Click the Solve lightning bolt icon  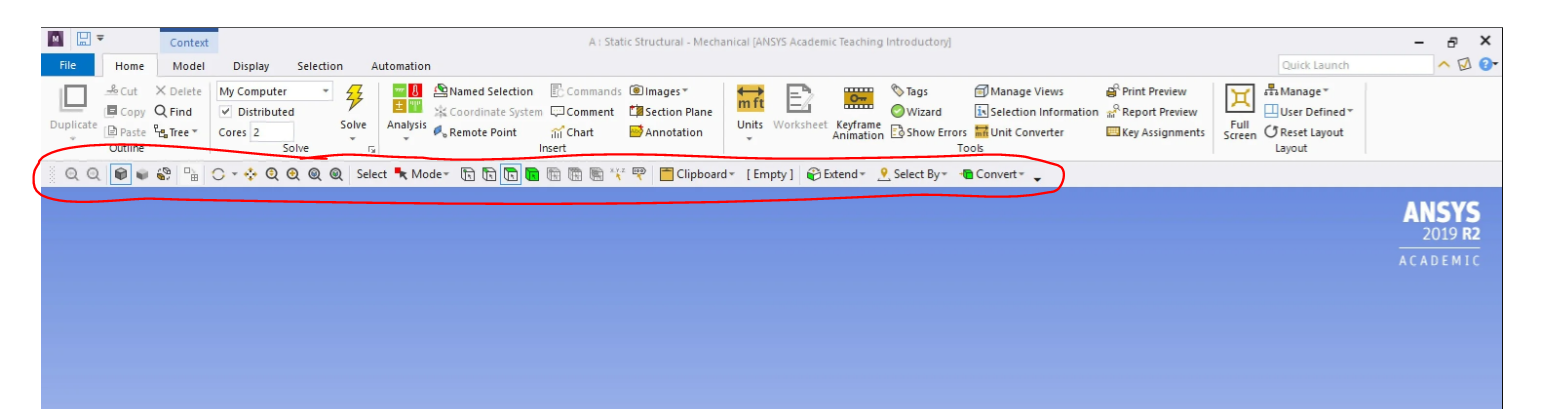[x=354, y=98]
